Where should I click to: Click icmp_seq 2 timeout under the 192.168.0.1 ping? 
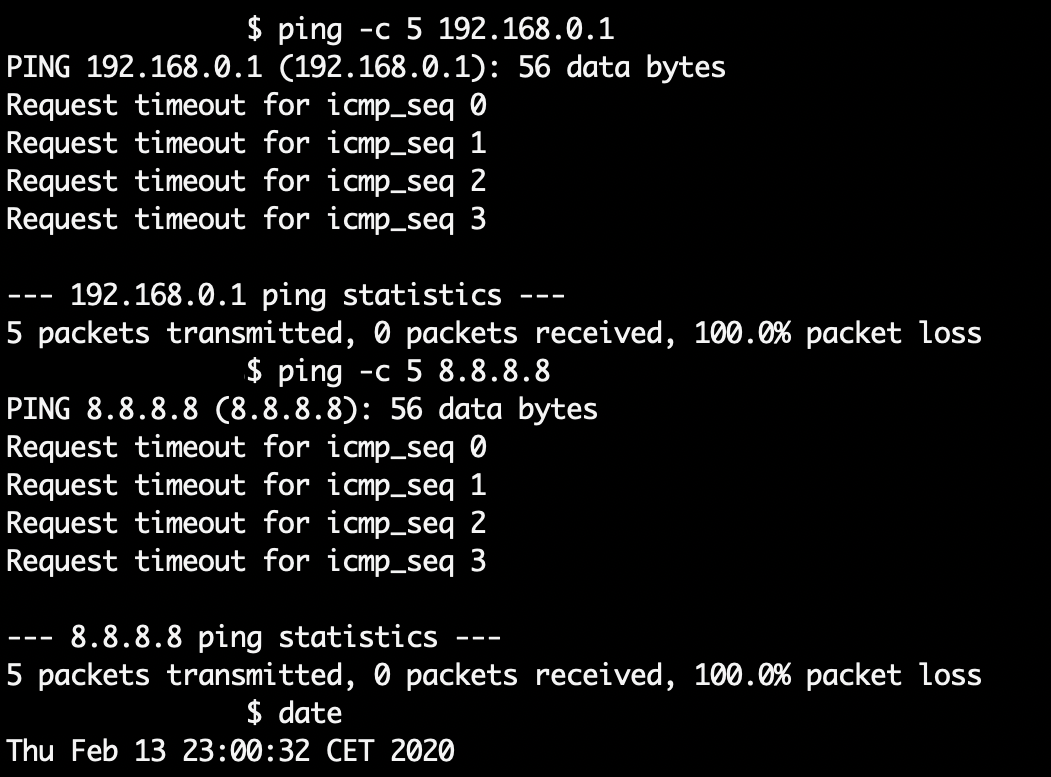[246, 182]
